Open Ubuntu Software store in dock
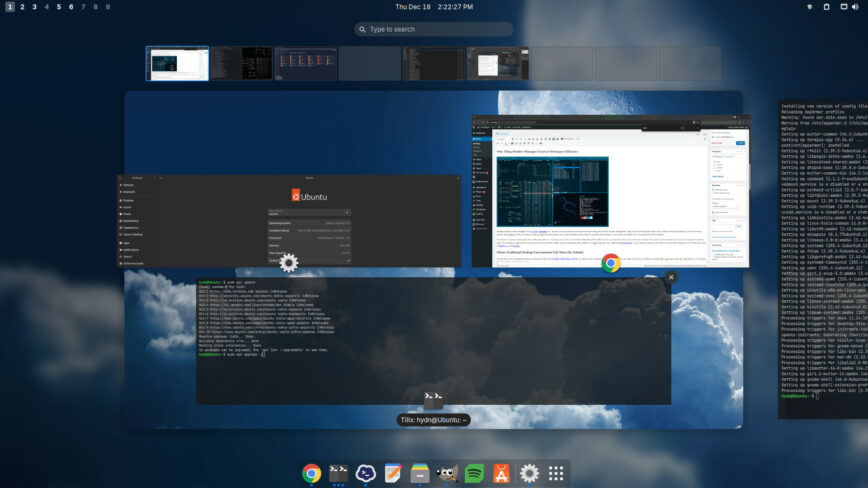The image size is (868, 488). tap(502, 473)
